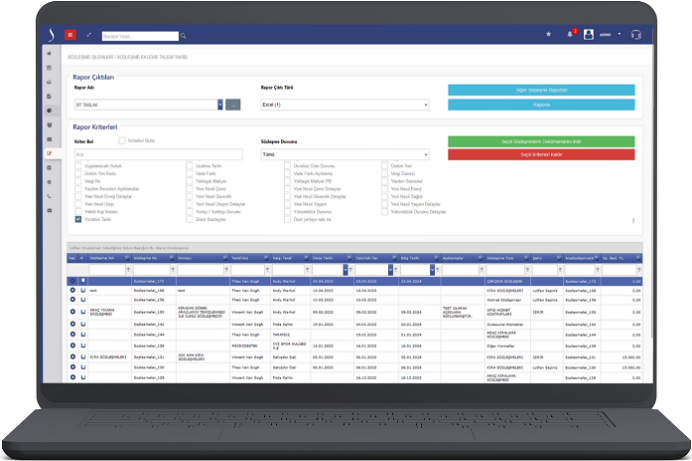Expand the Excel report output type dropdown
Viewport: 692px width, 461px height.
pyautogui.click(x=343, y=104)
